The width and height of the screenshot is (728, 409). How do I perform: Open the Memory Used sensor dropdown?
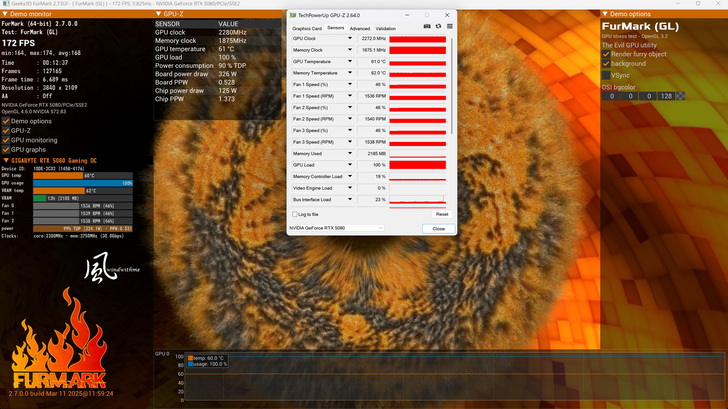[x=350, y=153]
